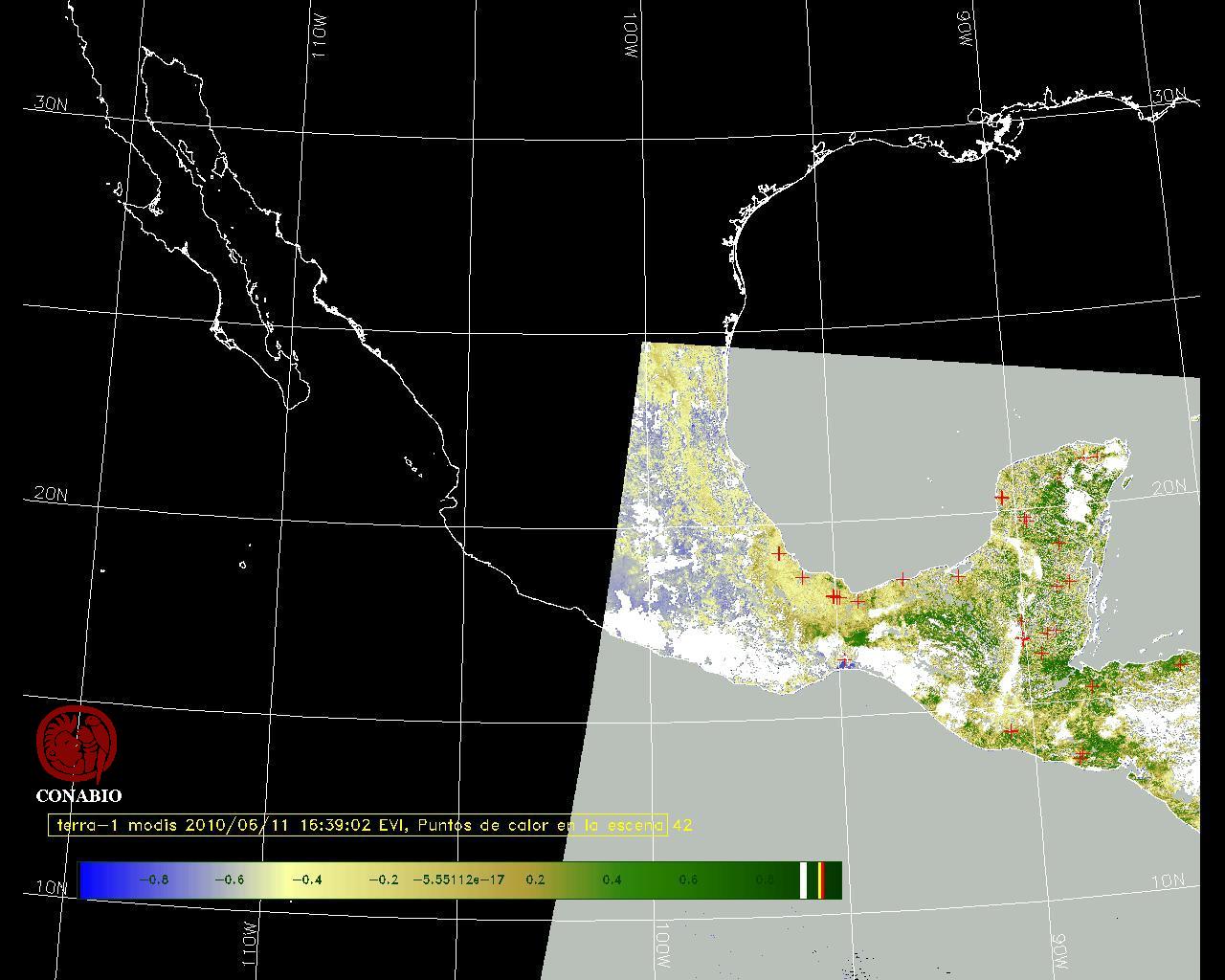Image resolution: width=1225 pixels, height=980 pixels.
Task: Click the westernmost red hotspot cross near Veracruz
Action: coord(780,553)
